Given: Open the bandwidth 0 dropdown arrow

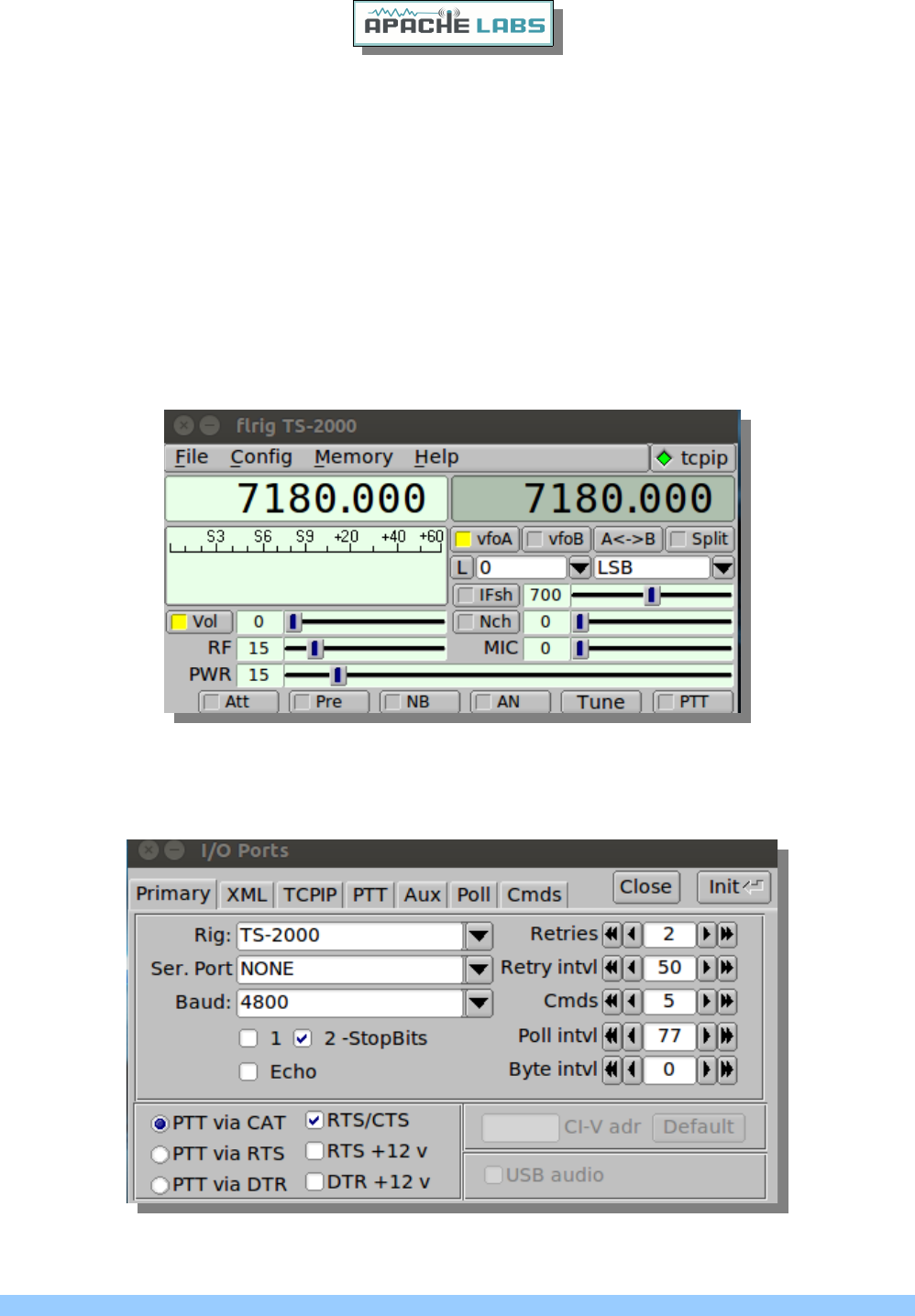Looking at the screenshot, I should click(x=579, y=567).
